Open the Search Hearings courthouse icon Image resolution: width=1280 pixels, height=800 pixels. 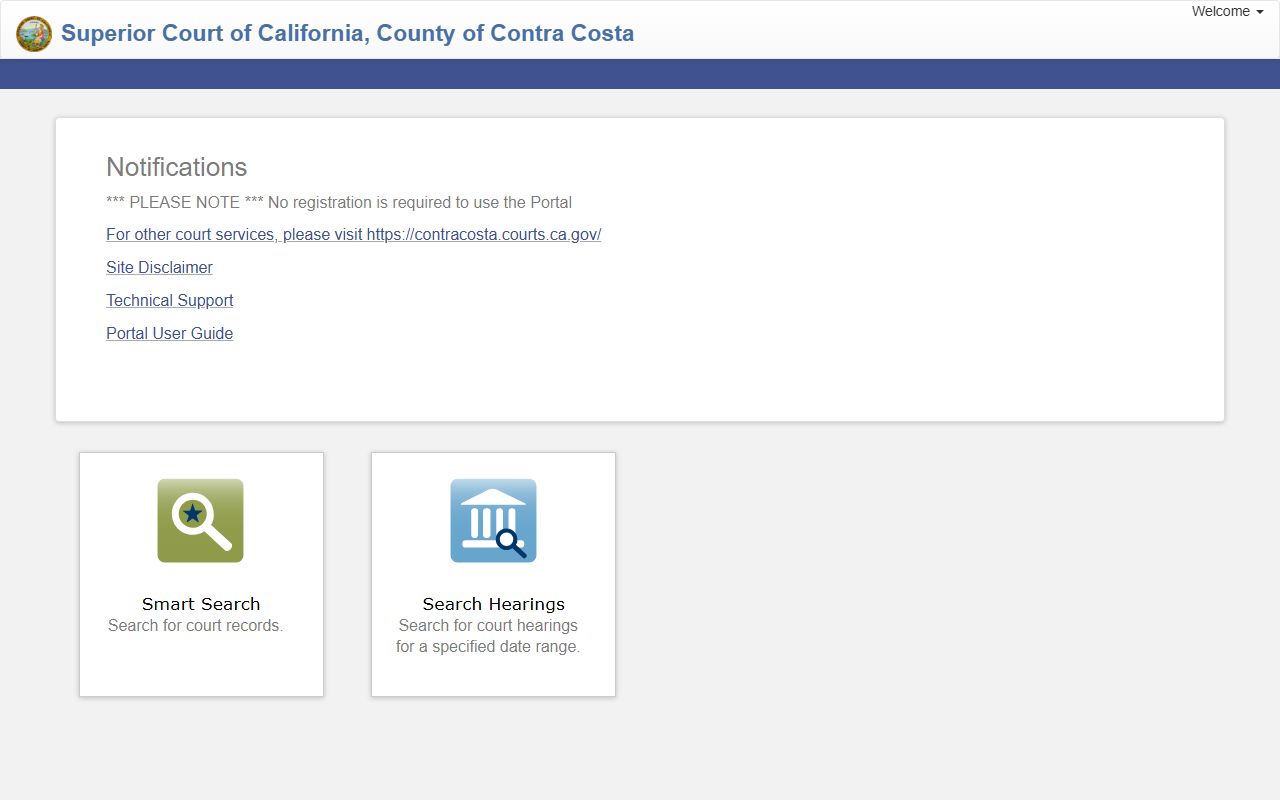pos(493,521)
